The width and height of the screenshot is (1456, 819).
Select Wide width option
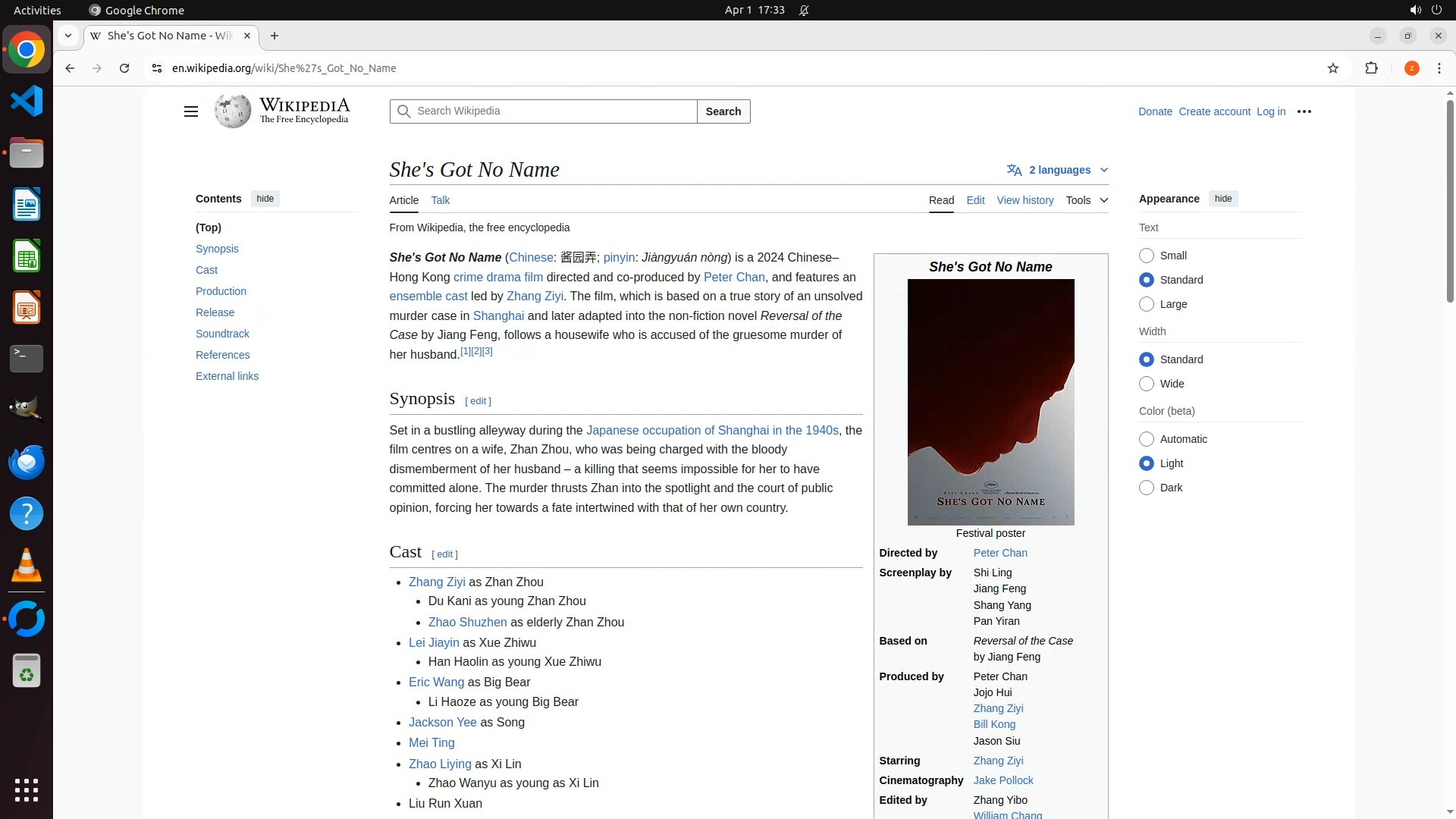click(1147, 384)
